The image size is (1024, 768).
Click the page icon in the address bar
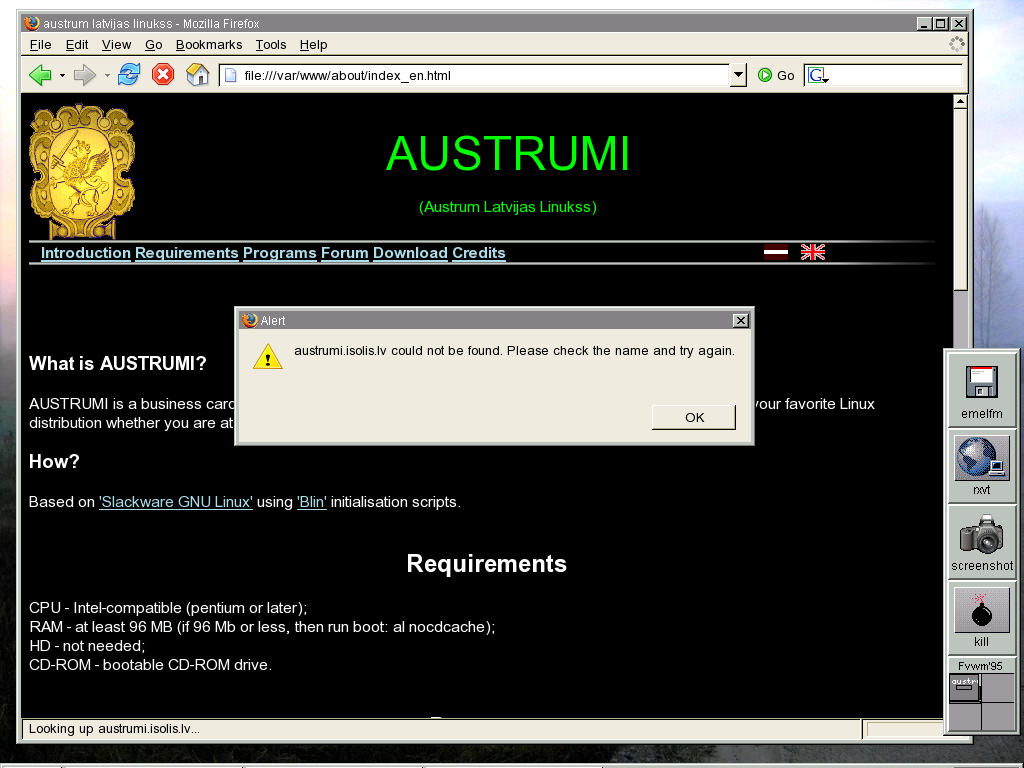coord(230,75)
